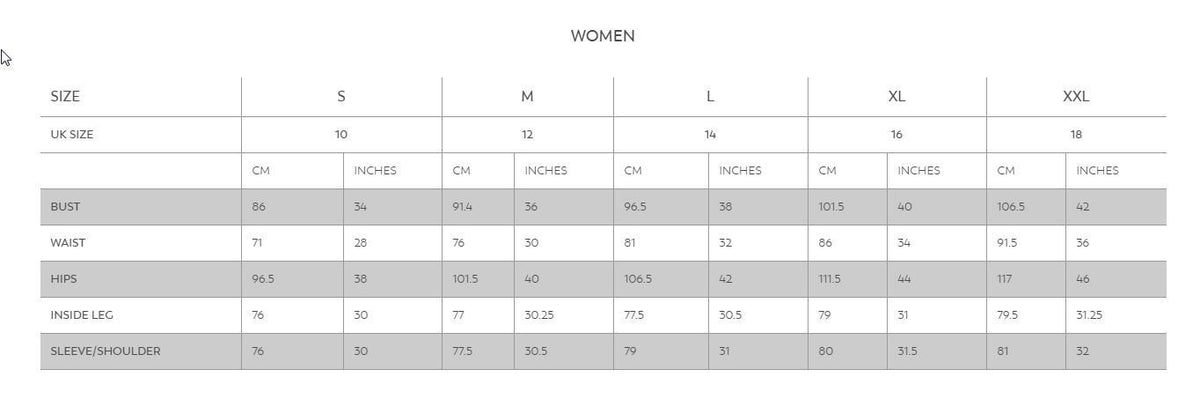1200x399 pixels.
Task: Select the L size column header
Action: point(710,97)
